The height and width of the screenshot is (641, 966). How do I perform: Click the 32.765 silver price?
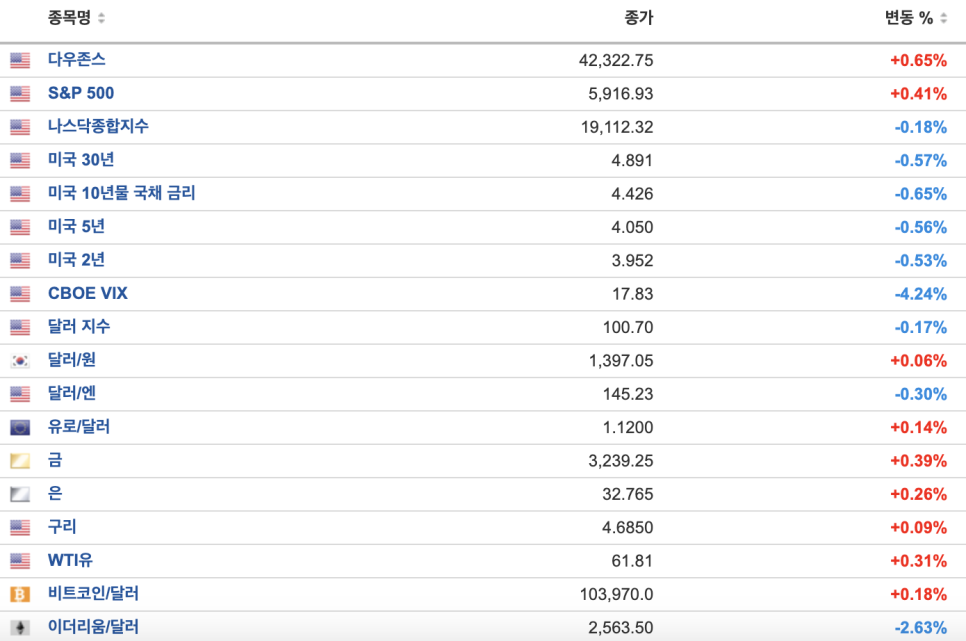(628, 494)
